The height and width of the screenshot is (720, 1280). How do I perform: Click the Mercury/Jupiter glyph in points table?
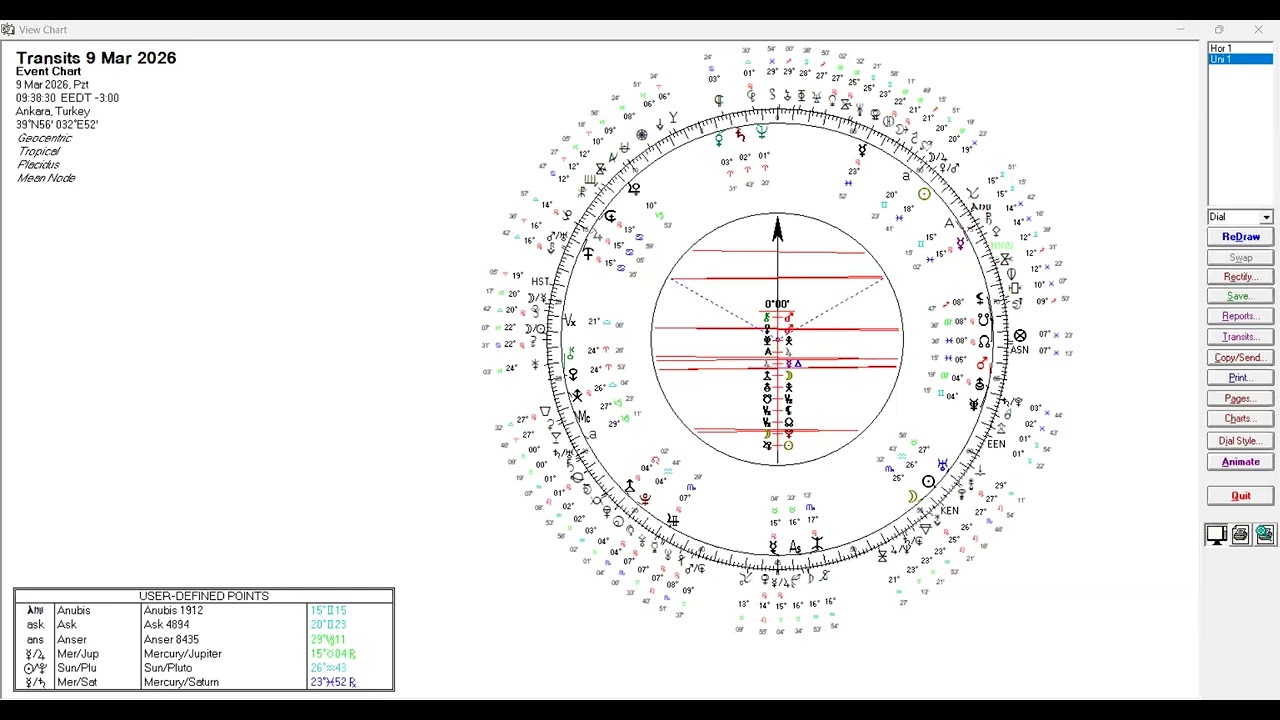[35, 654]
